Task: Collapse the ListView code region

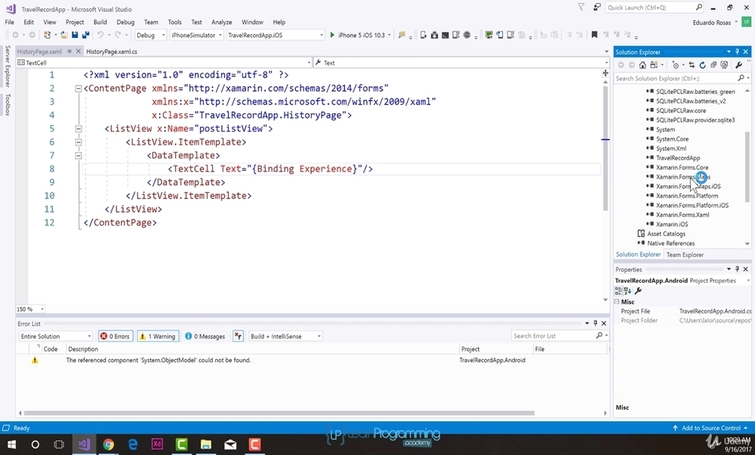Action: pos(78,129)
